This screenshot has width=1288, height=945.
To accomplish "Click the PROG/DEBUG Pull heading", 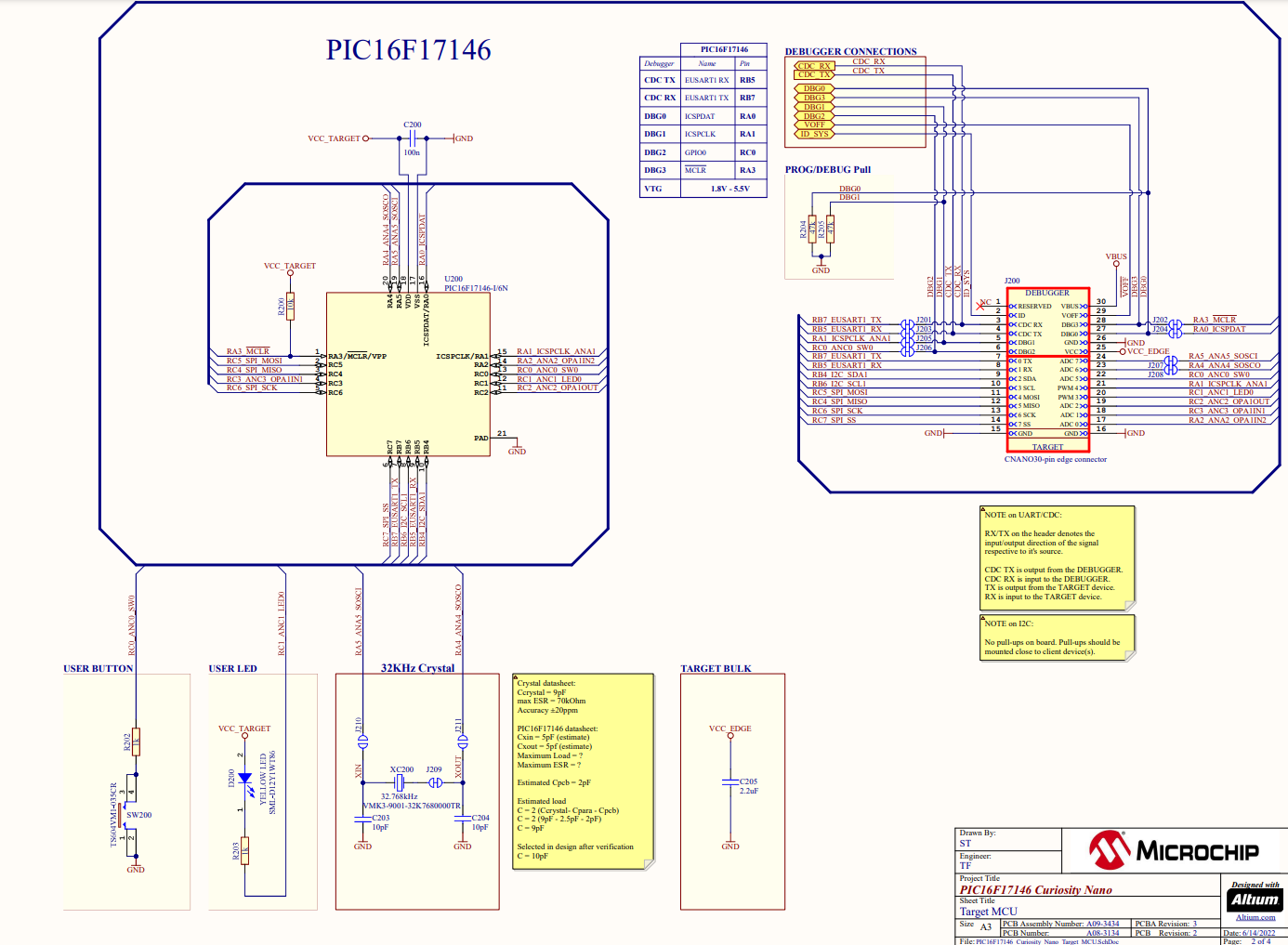I will (828, 170).
